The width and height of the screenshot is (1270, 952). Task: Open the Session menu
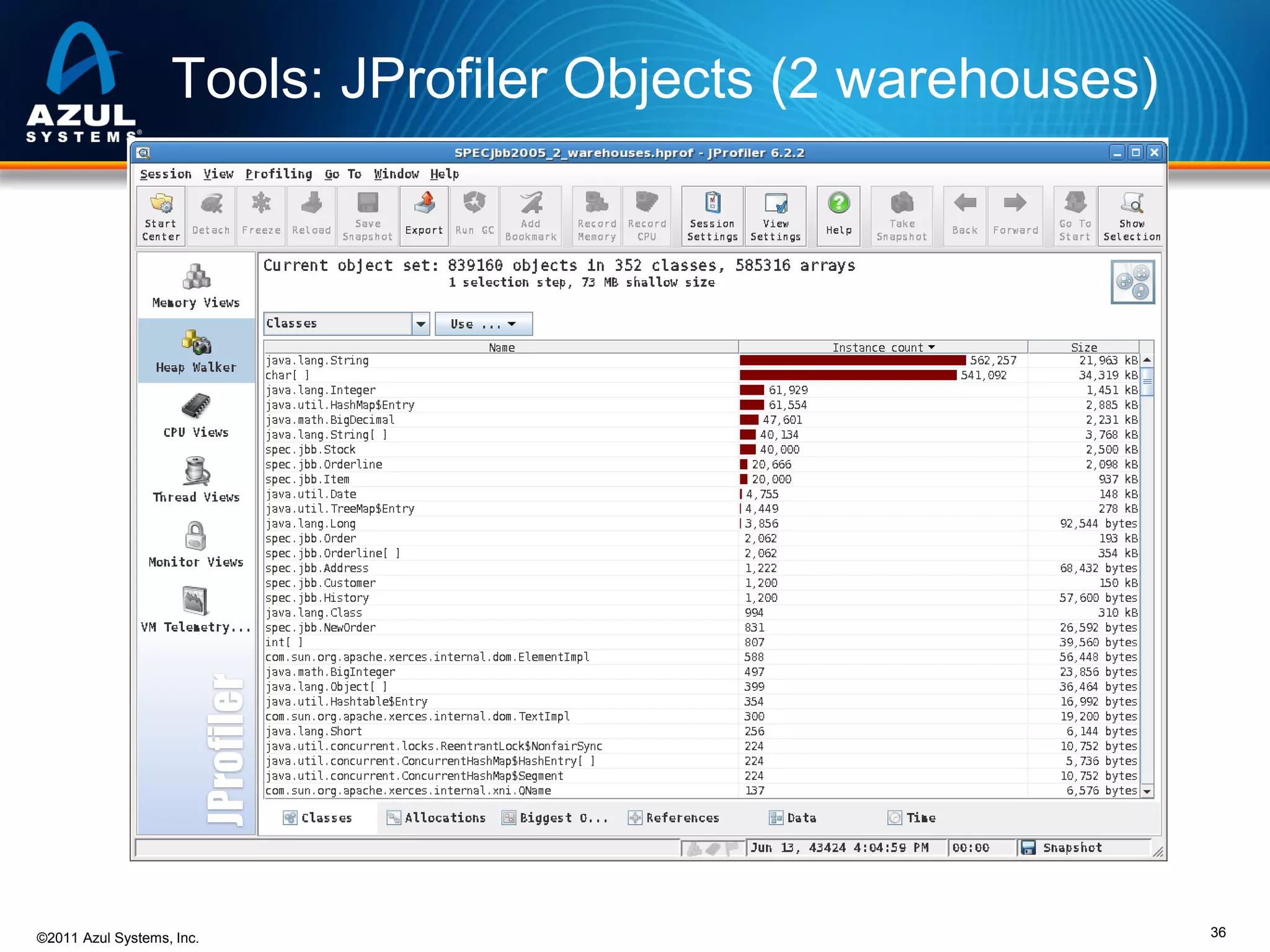[166, 174]
